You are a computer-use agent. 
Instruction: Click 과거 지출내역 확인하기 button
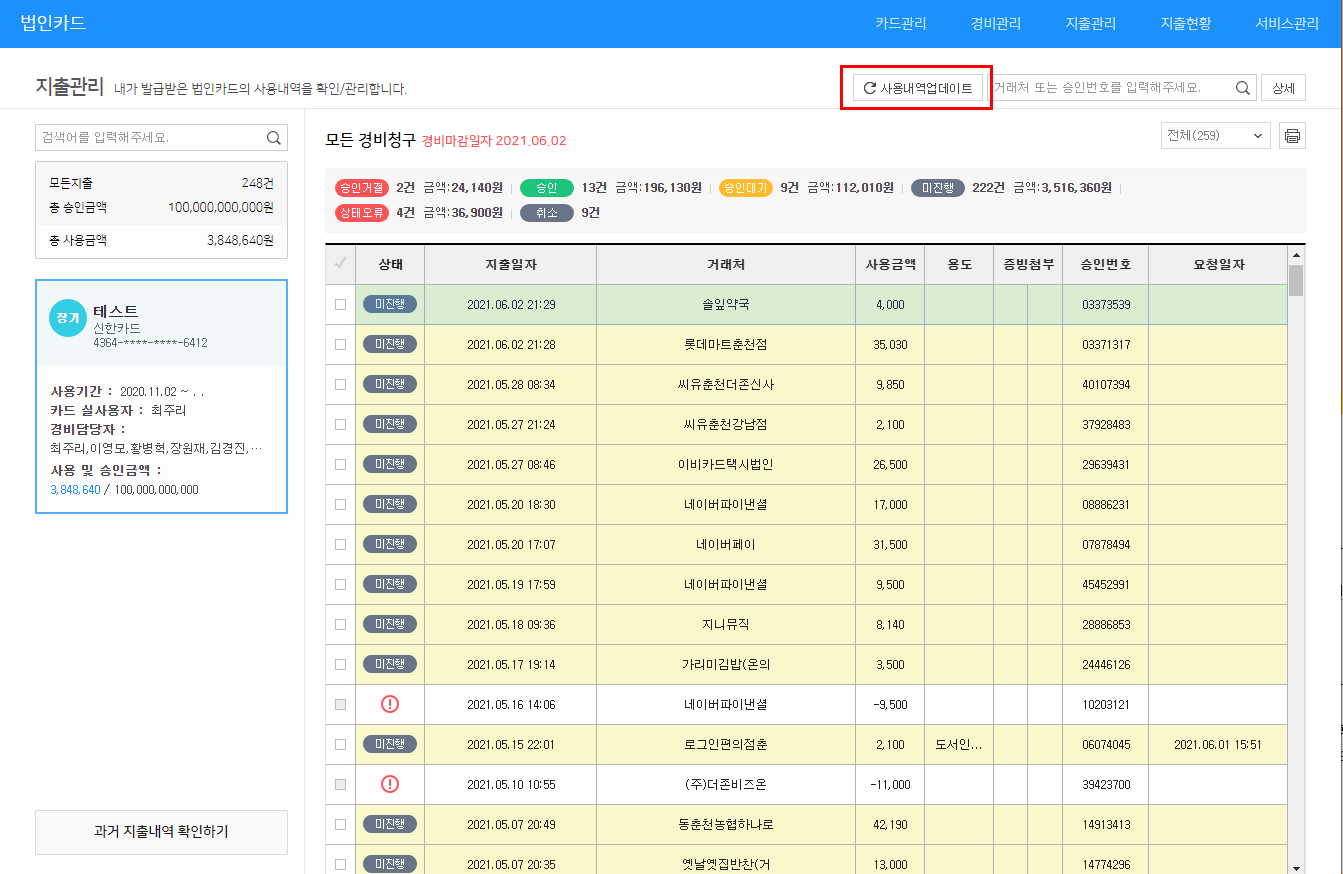coord(161,832)
